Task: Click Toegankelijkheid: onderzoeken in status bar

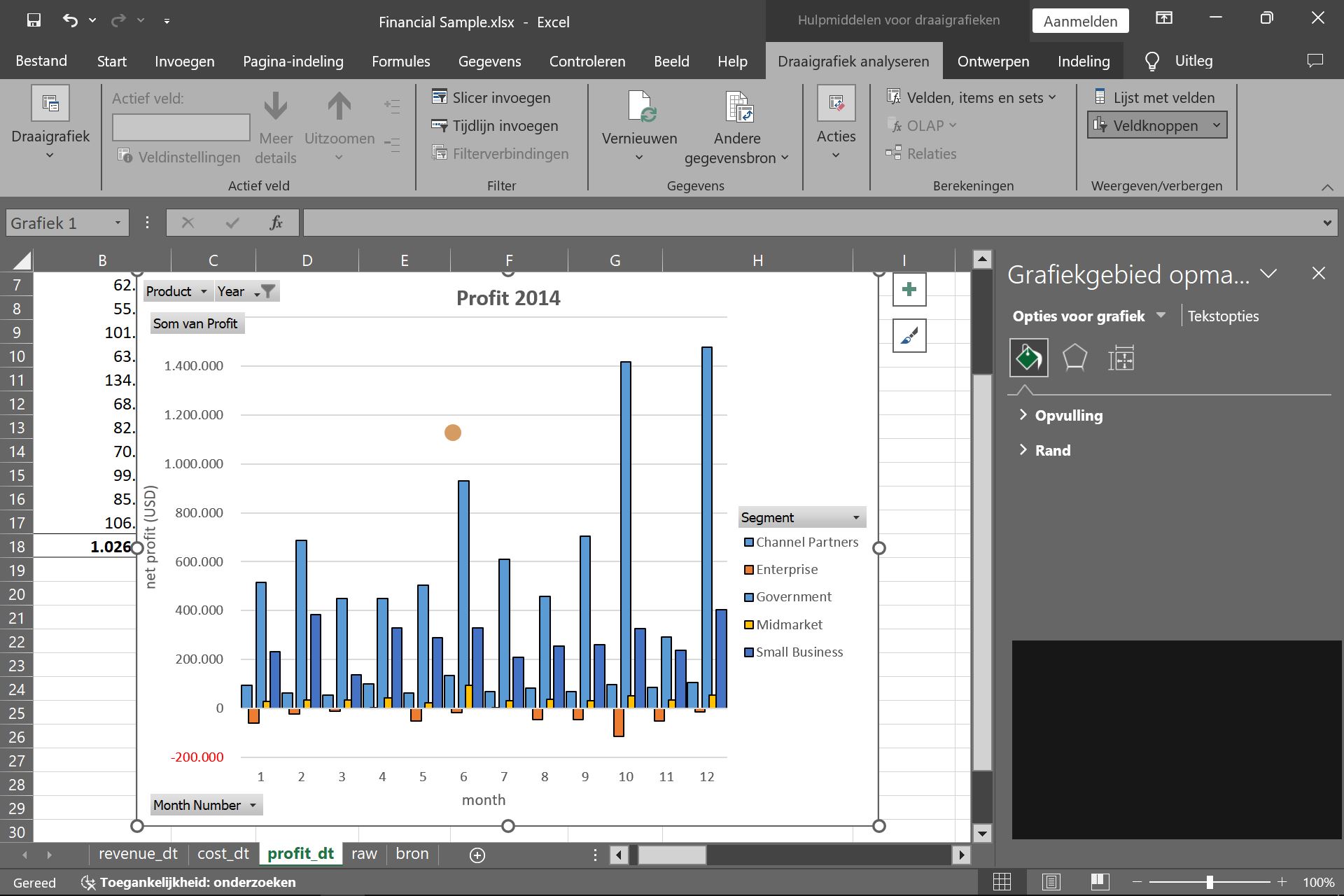Action: coord(189,882)
